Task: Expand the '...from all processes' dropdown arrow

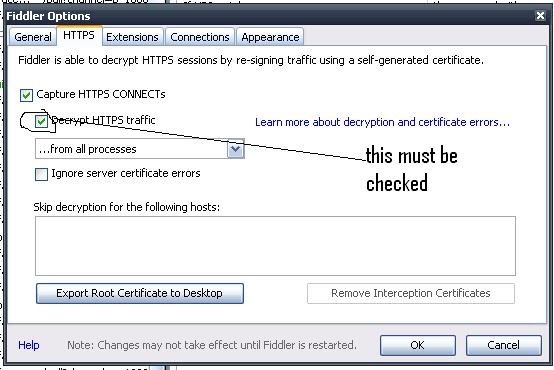Action: 235,149
